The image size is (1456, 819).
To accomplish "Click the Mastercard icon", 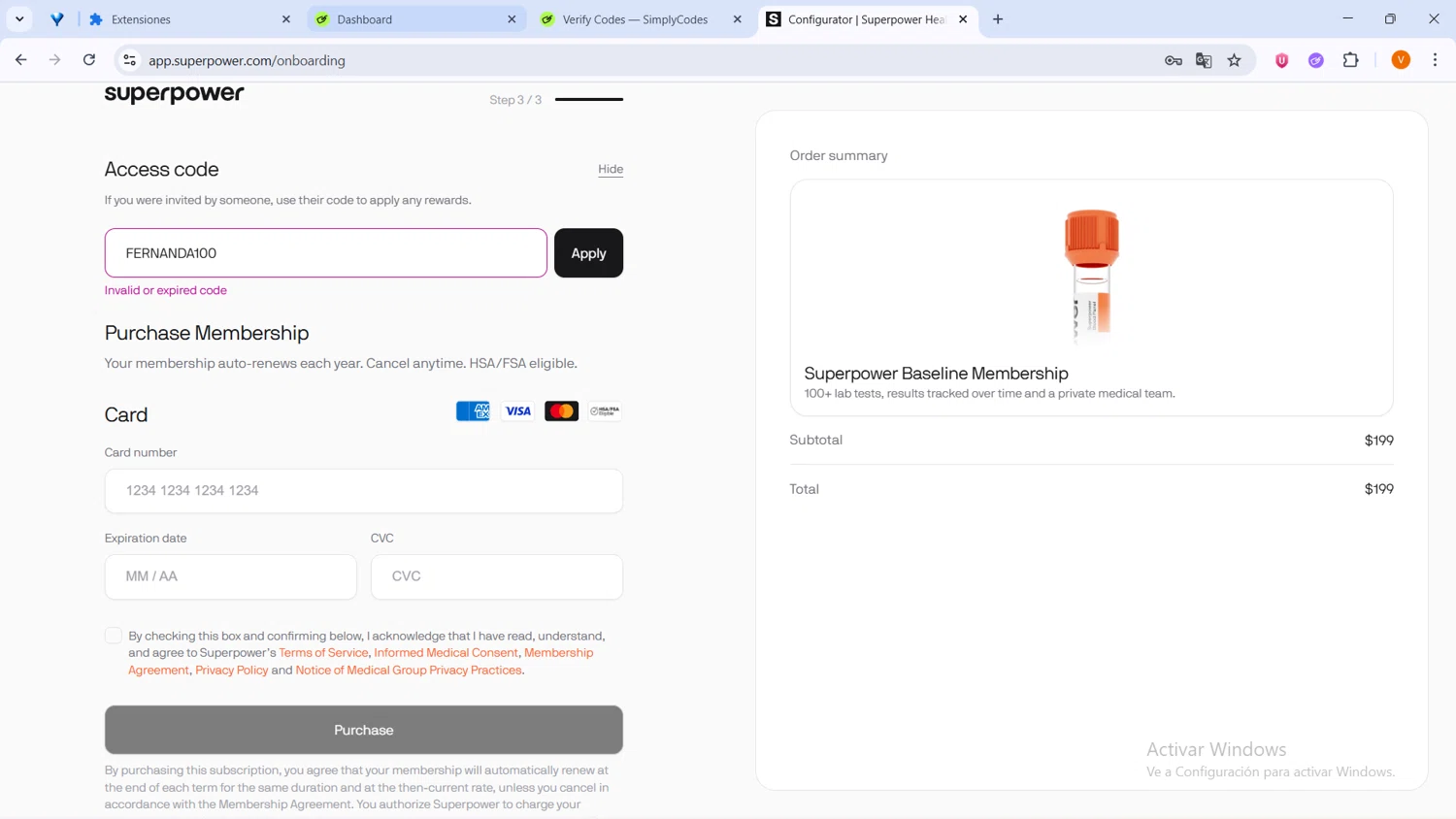I will (561, 411).
